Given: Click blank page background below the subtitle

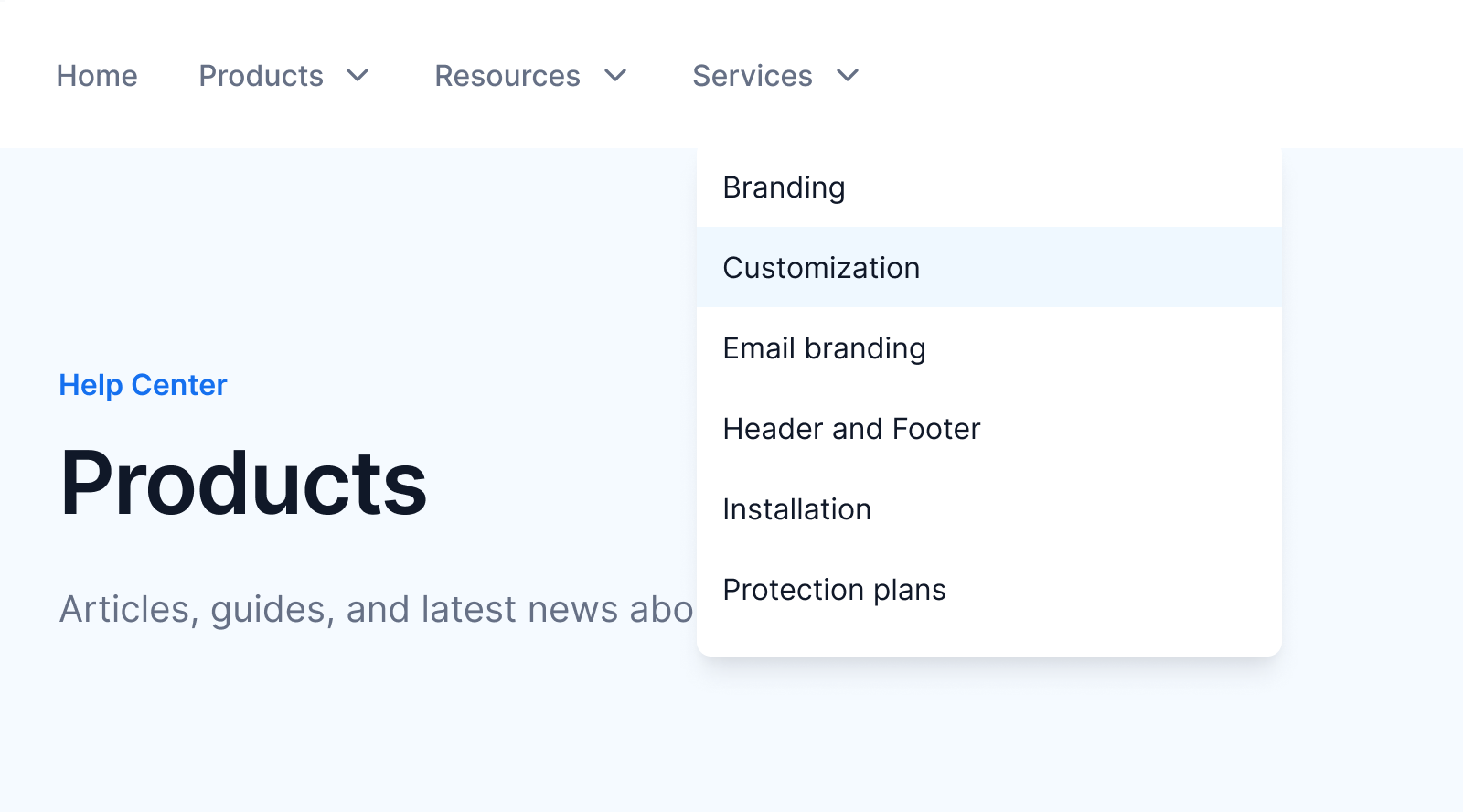Looking at the screenshot, I should coord(366,732).
